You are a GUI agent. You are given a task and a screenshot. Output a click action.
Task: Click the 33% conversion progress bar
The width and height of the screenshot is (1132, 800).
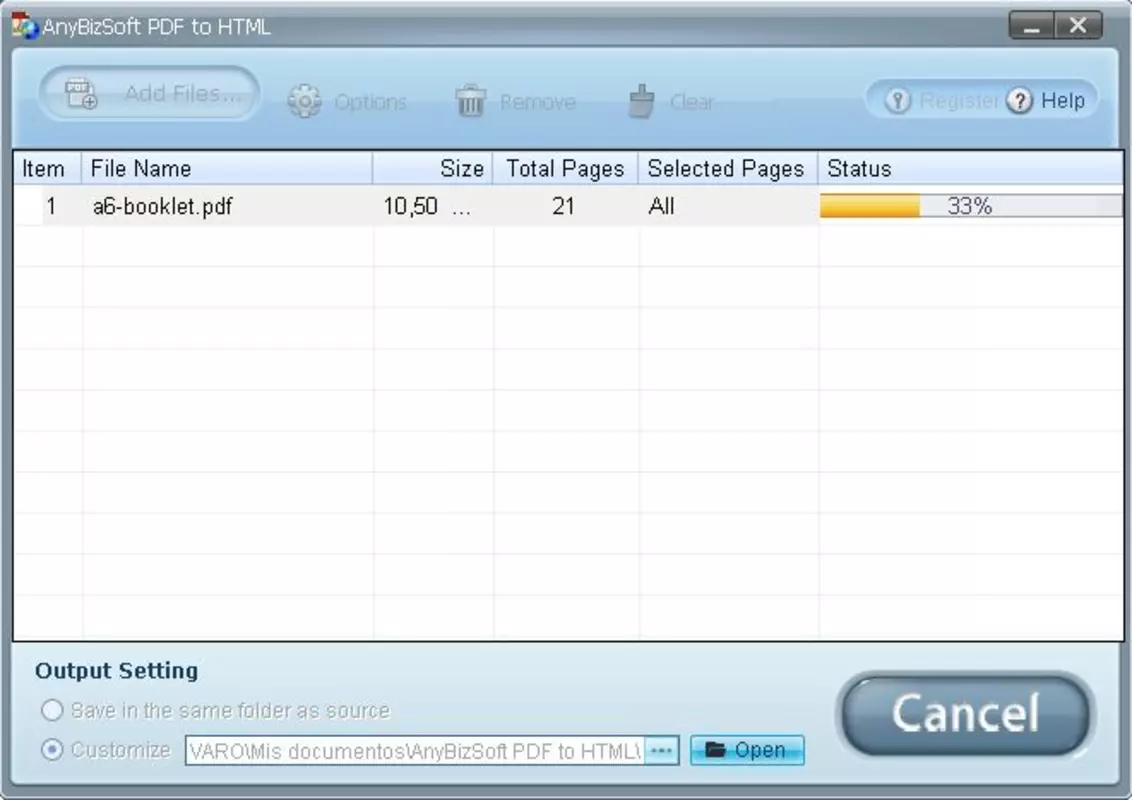(971, 206)
